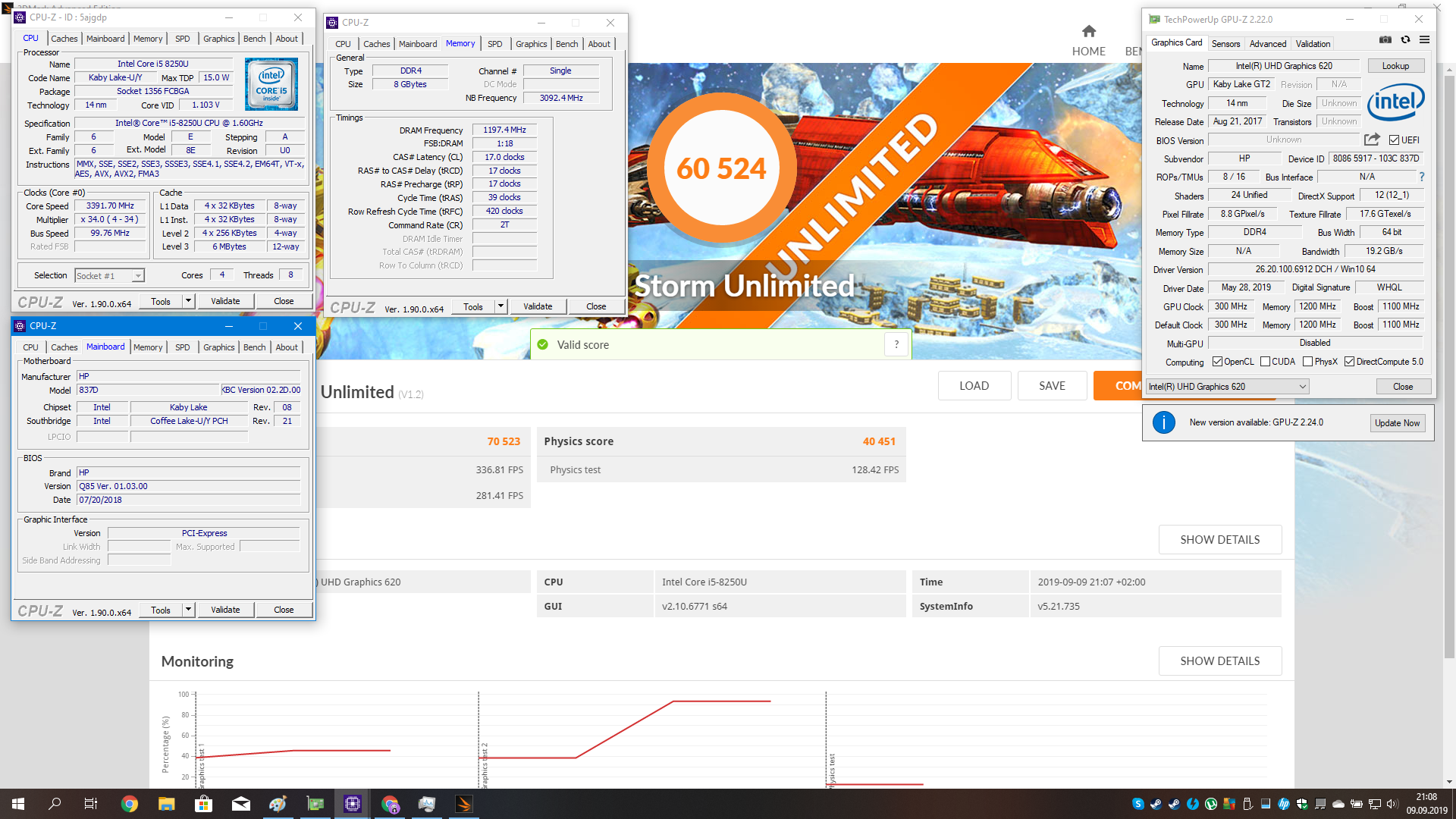Click Intel Core i5 badge in CPU-Z
This screenshot has height=819, width=1456.
(271, 84)
